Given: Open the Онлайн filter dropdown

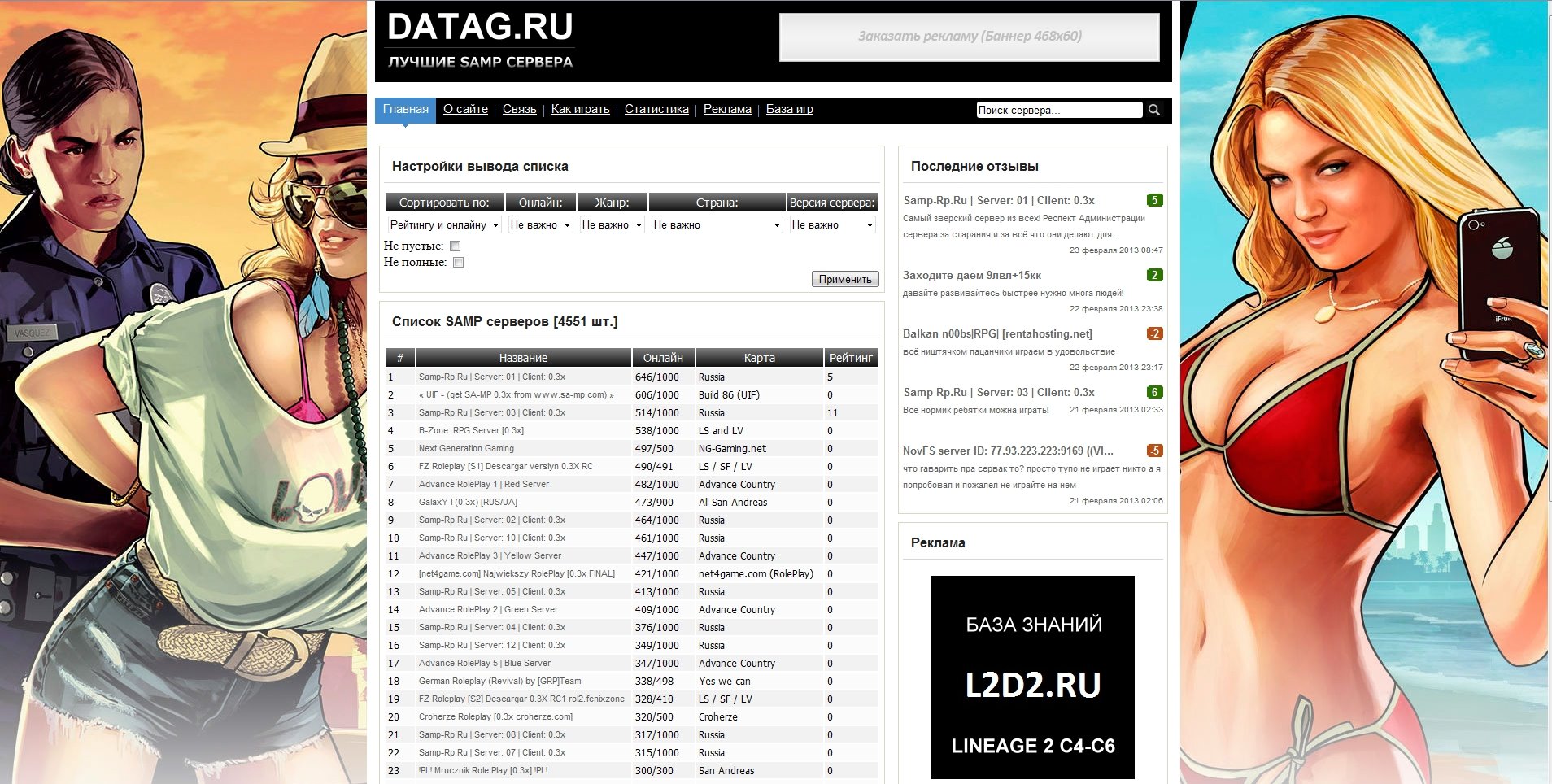Looking at the screenshot, I should coord(541,224).
